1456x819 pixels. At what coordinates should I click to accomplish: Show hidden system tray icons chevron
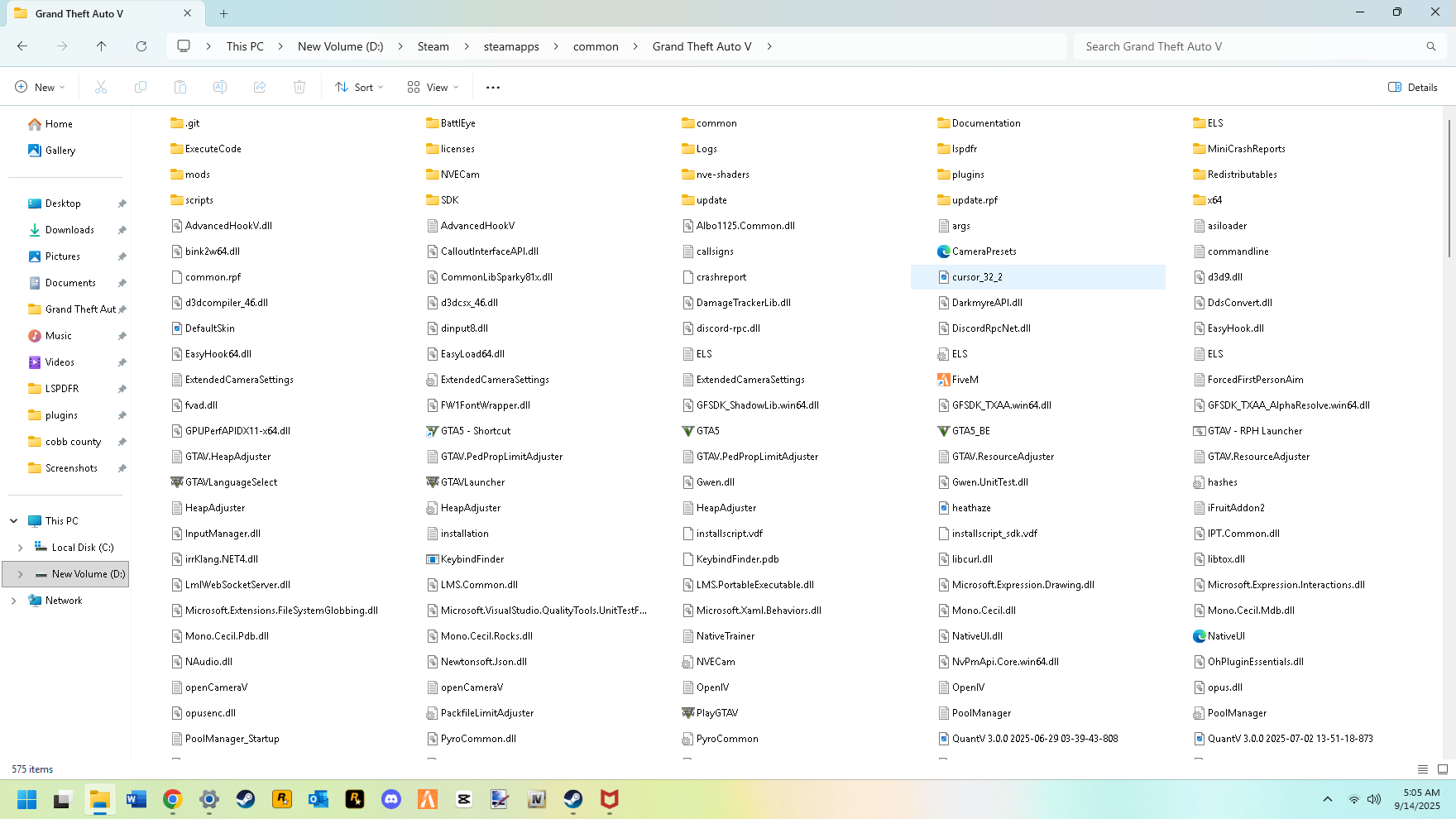pyautogui.click(x=1328, y=799)
